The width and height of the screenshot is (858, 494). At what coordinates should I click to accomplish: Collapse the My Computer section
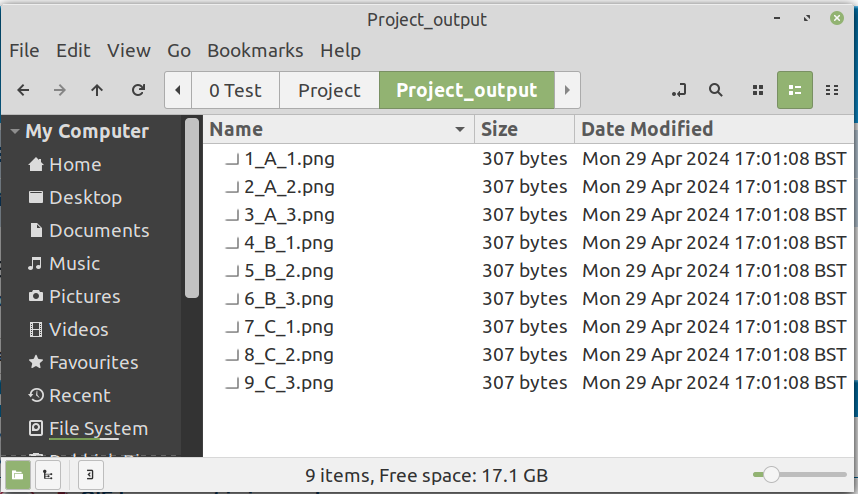[x=15, y=132]
